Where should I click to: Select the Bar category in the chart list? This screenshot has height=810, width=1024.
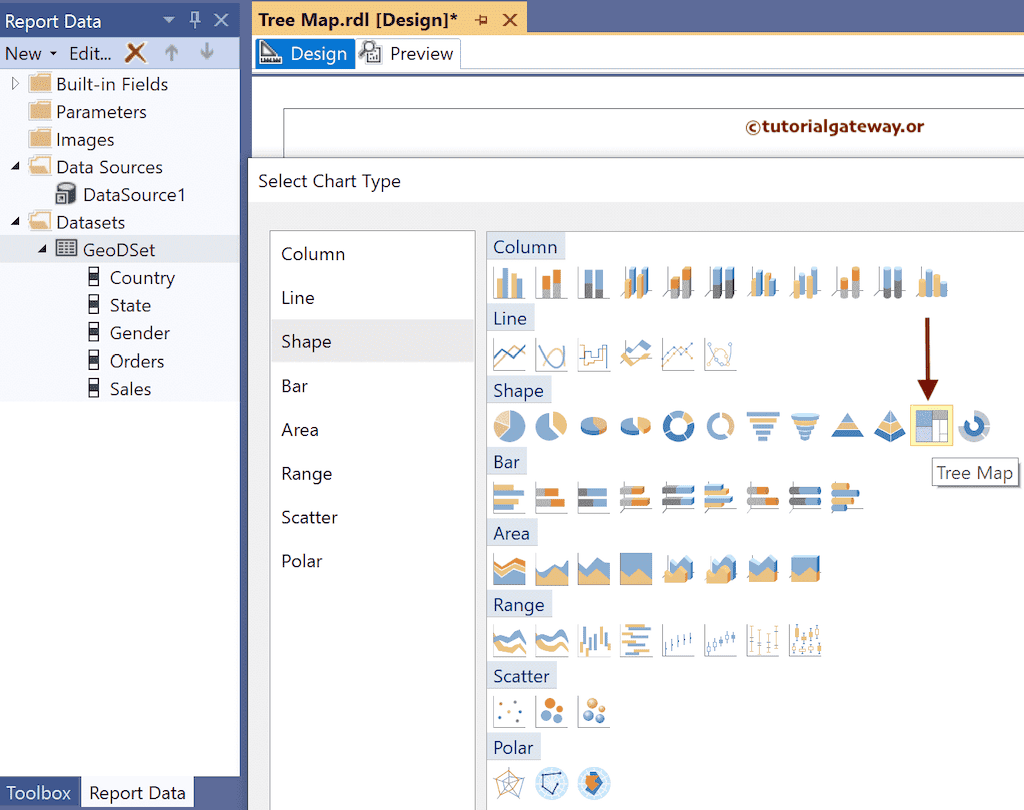pos(296,386)
